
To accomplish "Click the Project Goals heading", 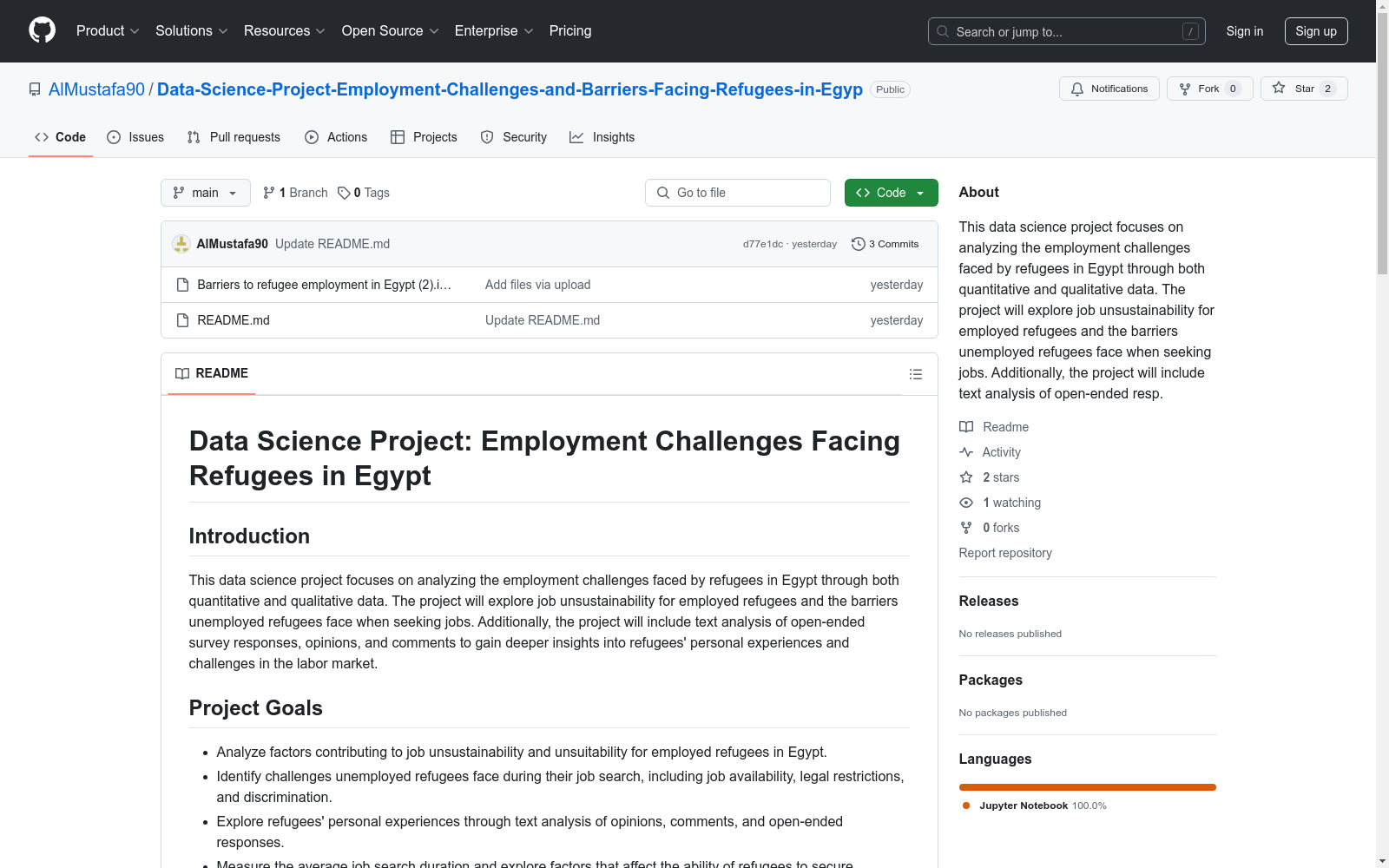I will (x=255, y=708).
